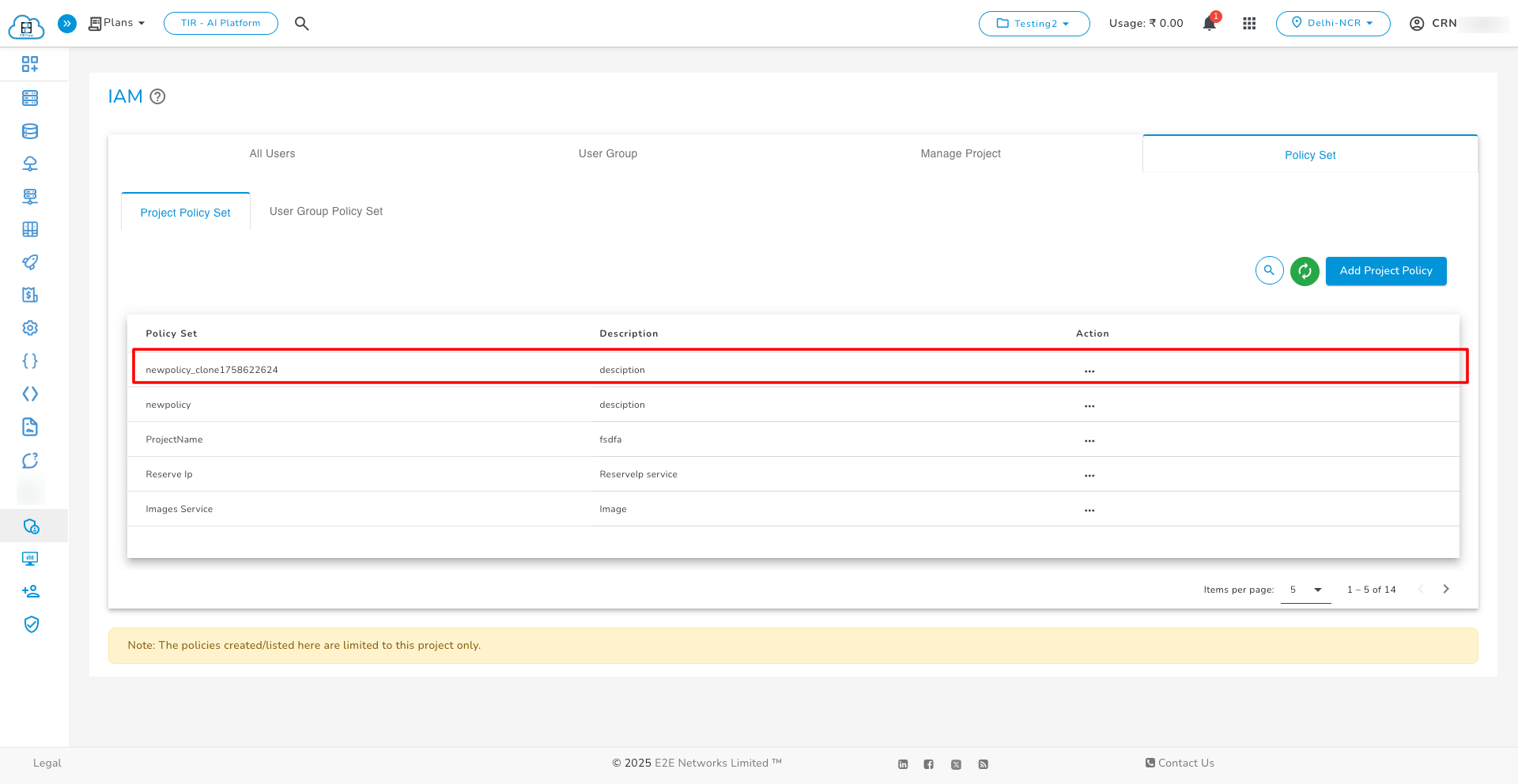1518x784 pixels.
Task: Open the Delhi-NCR region dropdown
Action: tap(1332, 23)
